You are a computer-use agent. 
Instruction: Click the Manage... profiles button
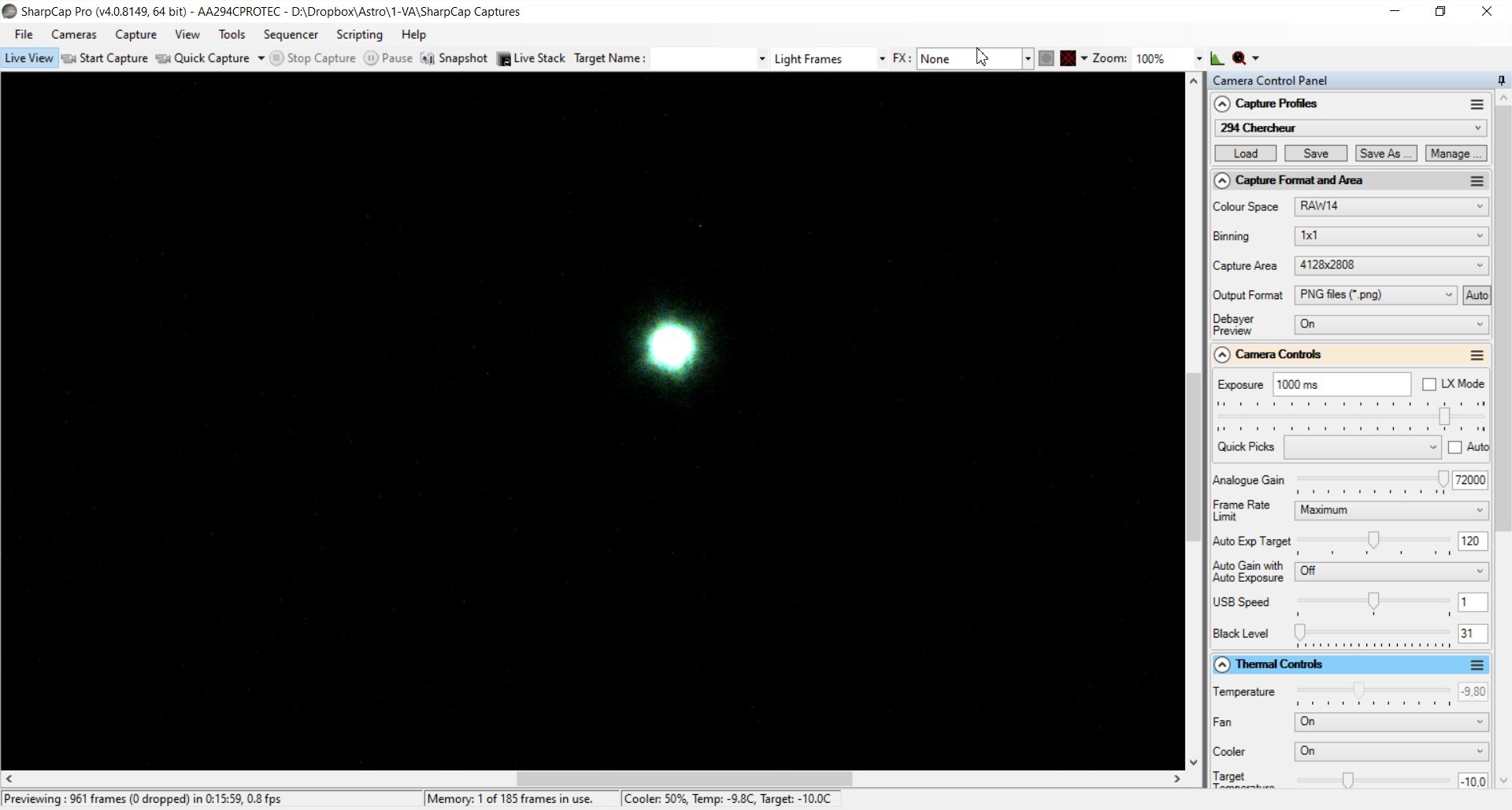1456,153
